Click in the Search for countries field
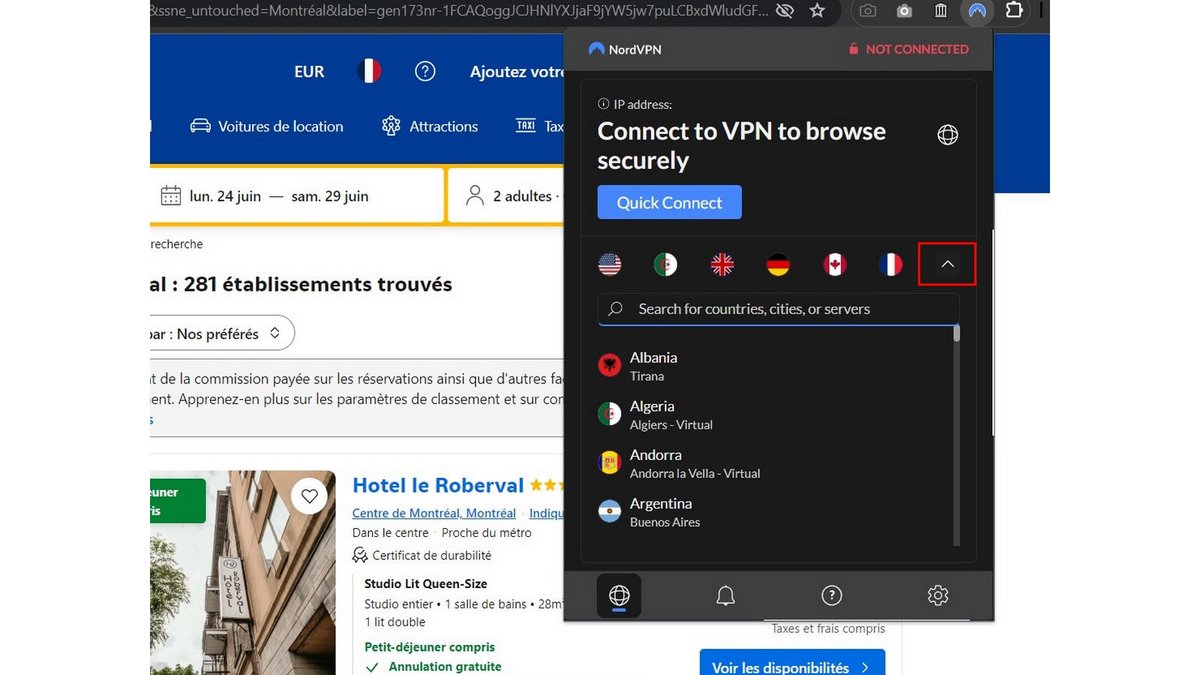Viewport: 1200px width, 675px height. (778, 309)
